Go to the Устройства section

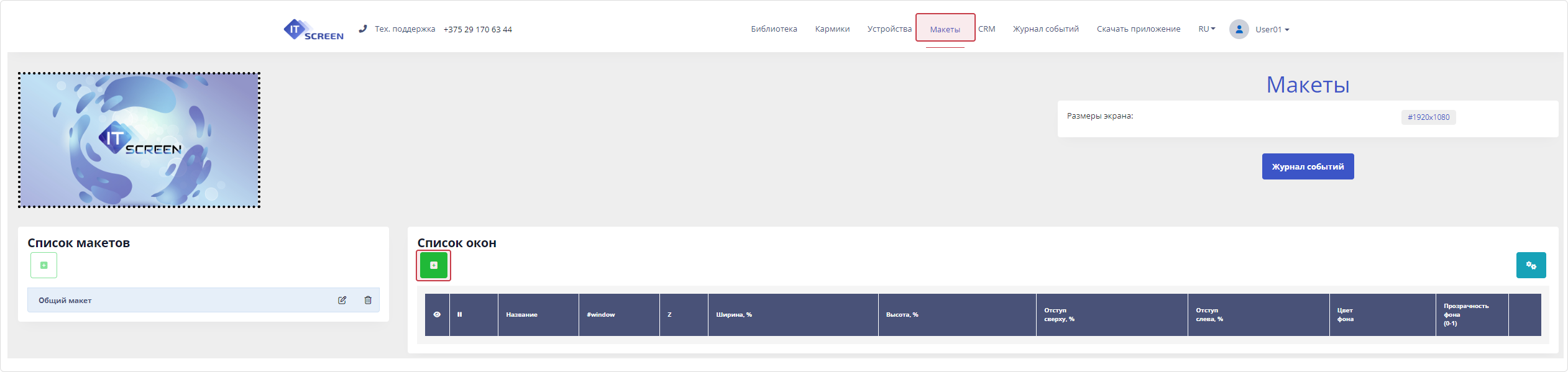coord(889,29)
